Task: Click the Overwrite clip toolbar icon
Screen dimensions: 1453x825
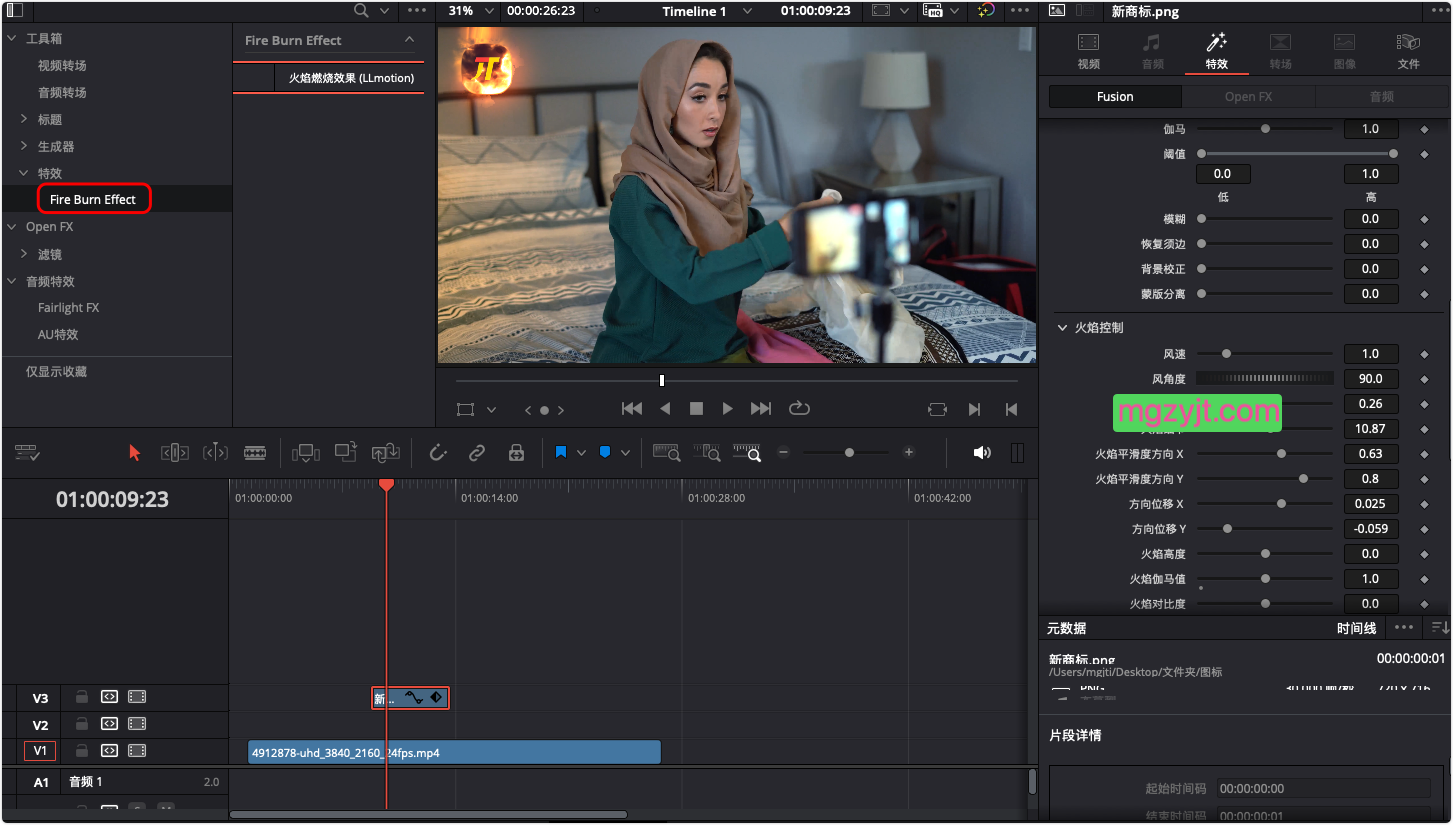Action: tap(346, 452)
